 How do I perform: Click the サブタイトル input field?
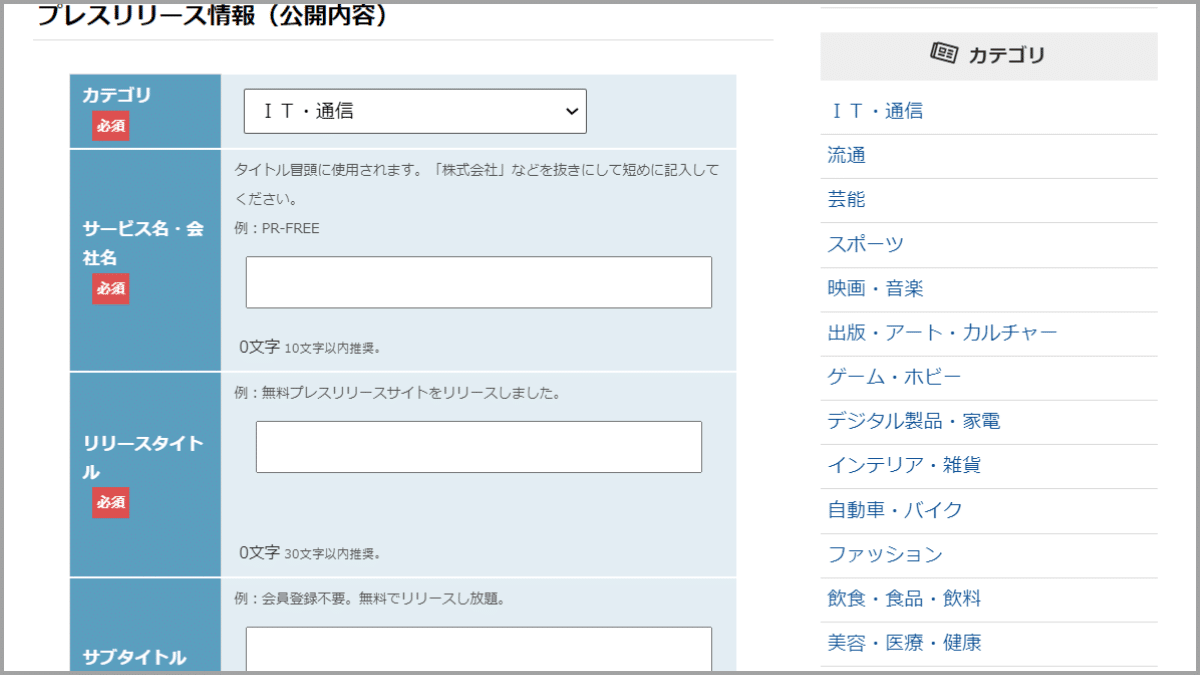click(478, 650)
